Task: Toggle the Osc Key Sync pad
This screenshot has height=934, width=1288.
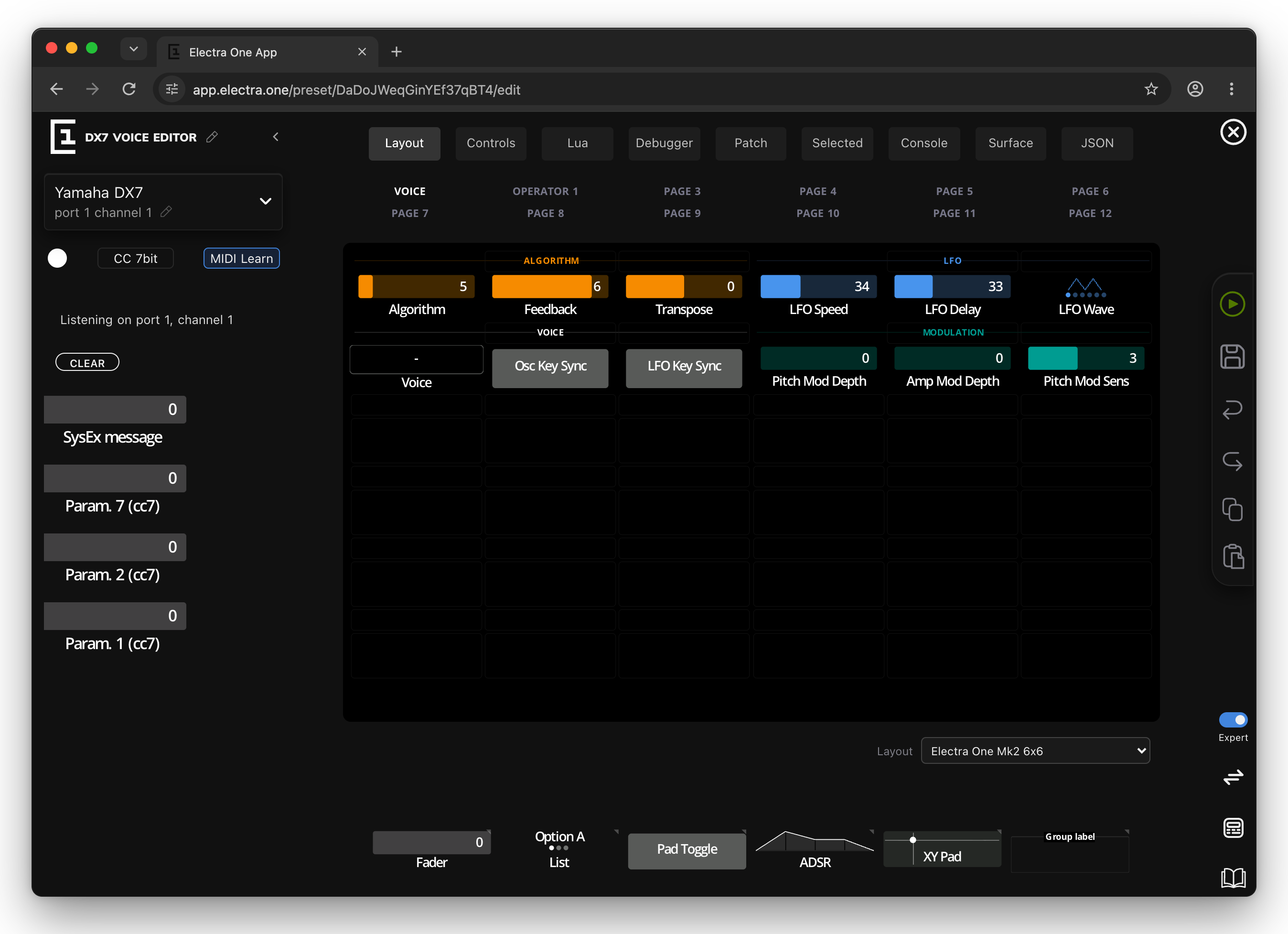Action: click(550, 368)
